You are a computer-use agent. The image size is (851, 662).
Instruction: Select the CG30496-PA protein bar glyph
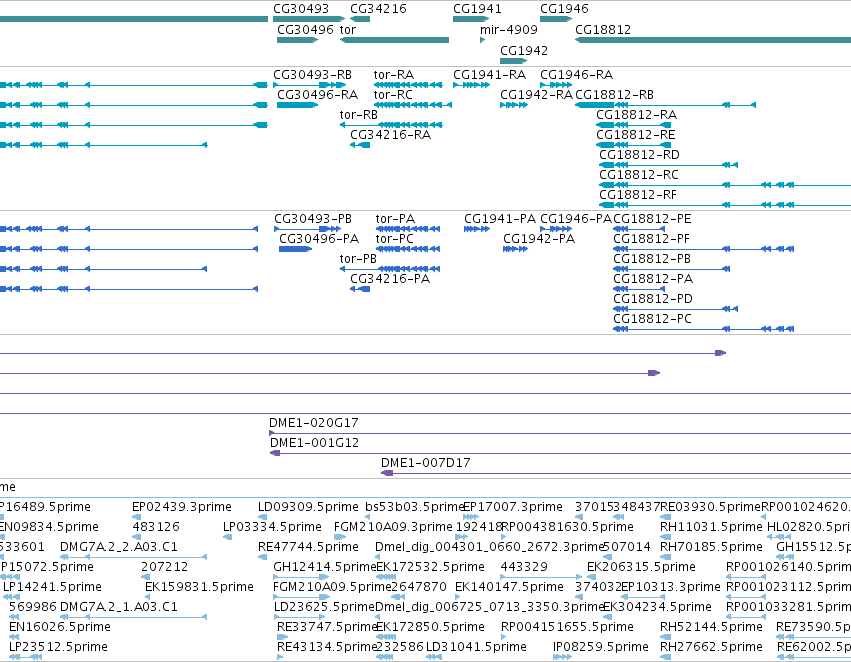tap(295, 249)
